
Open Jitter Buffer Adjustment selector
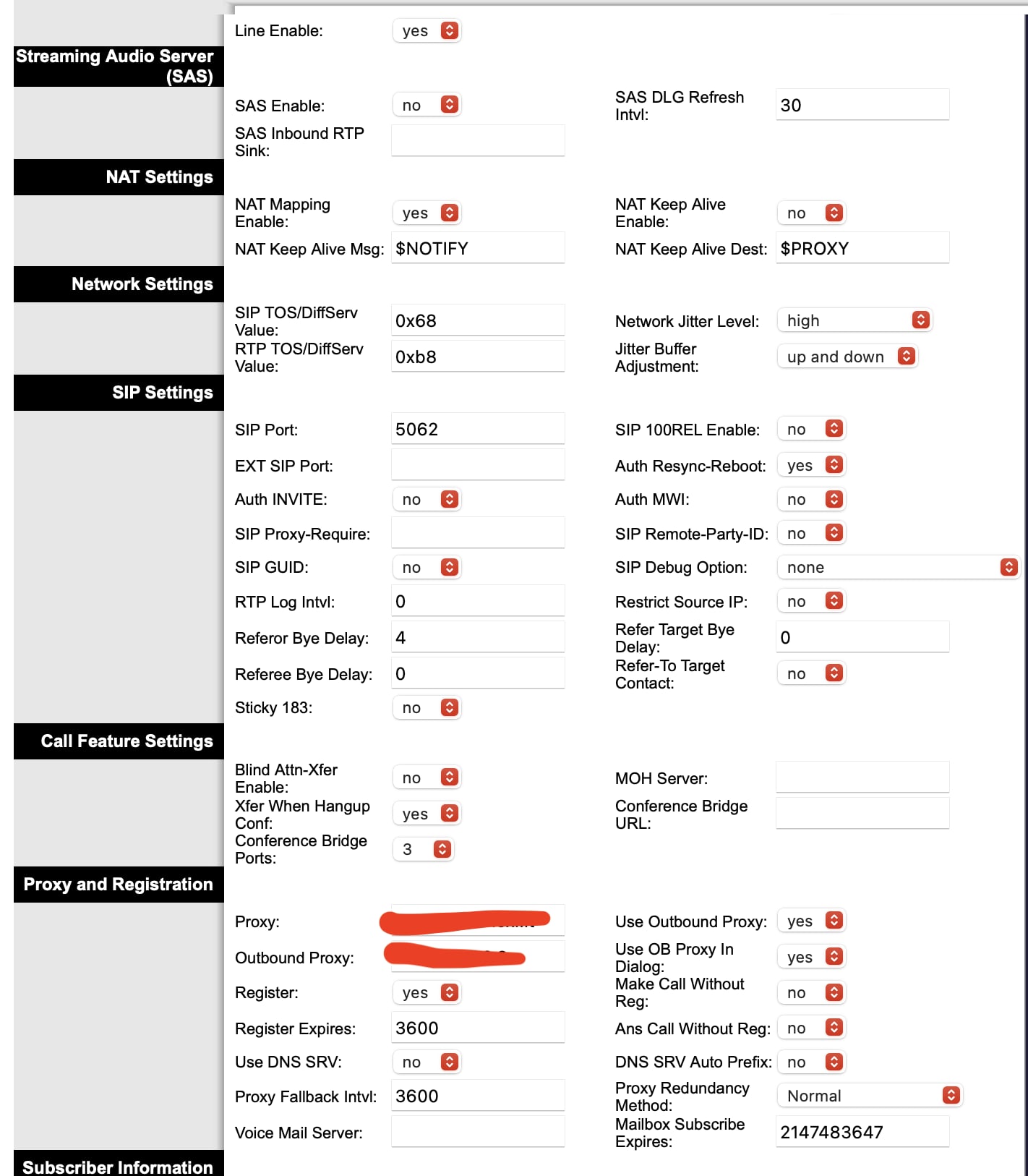point(847,357)
